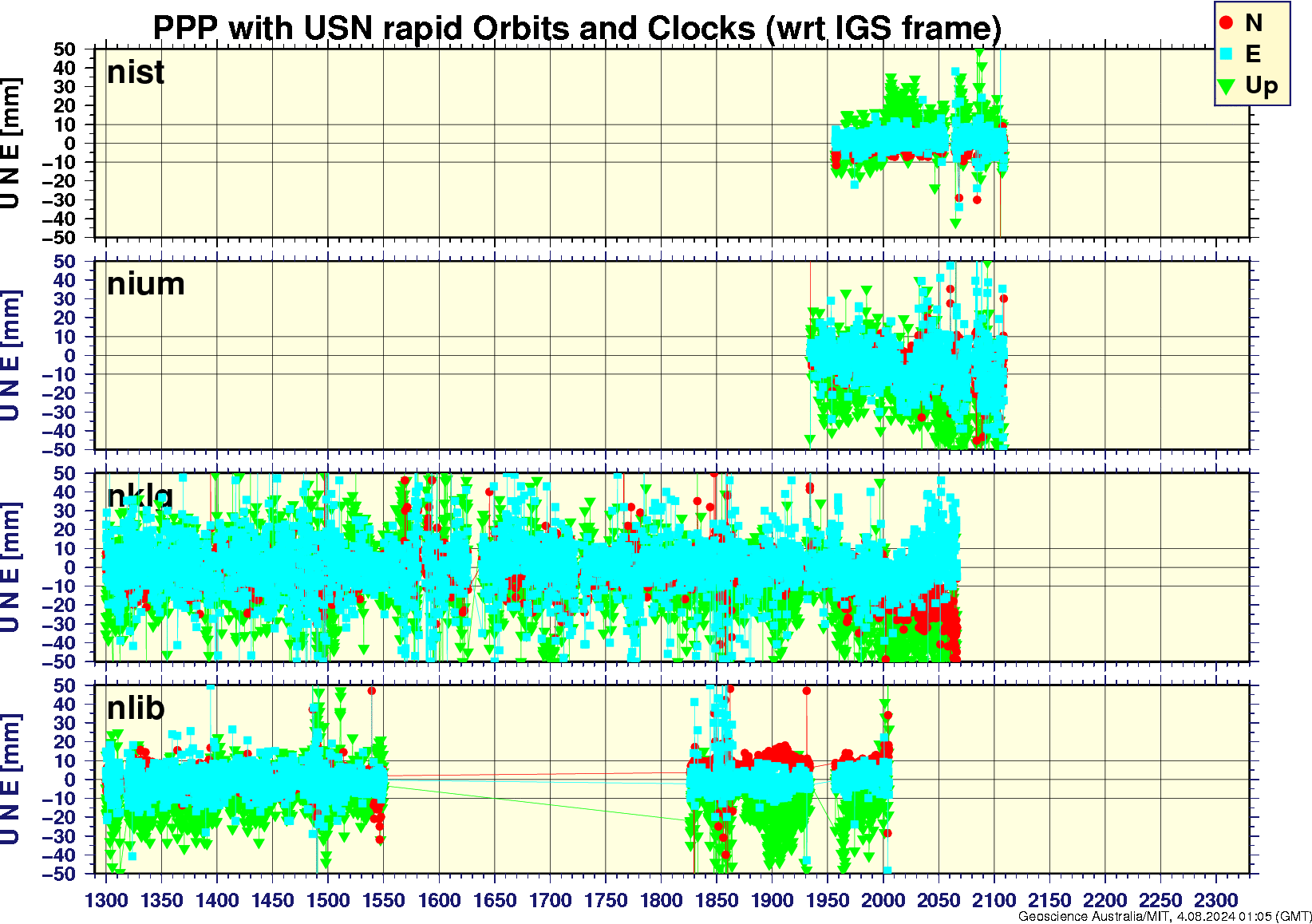Click the -50 tick label of nist panel
Viewport: 1312px width, 924px height.
(59, 238)
